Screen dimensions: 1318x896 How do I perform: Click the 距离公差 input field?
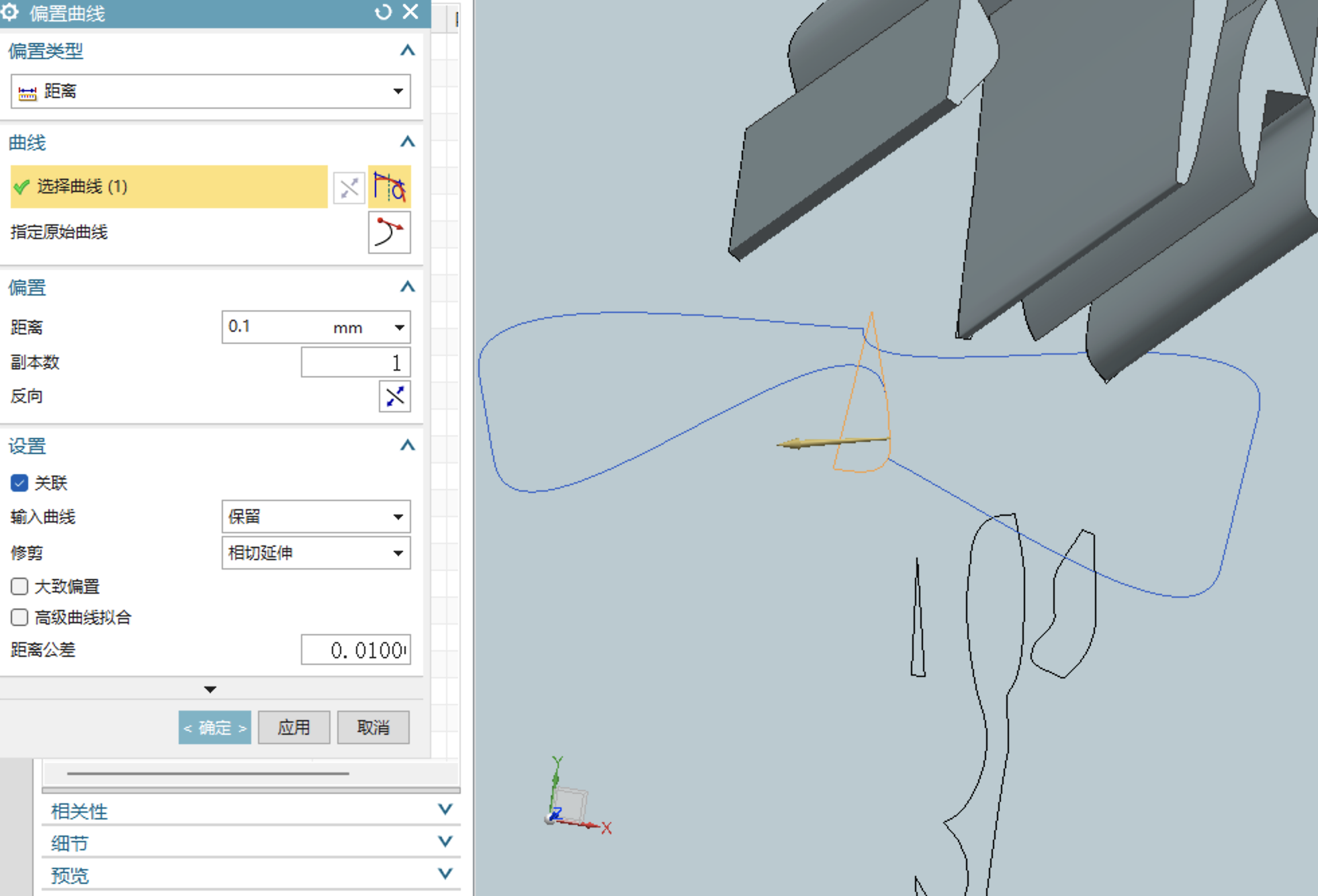click(355, 650)
